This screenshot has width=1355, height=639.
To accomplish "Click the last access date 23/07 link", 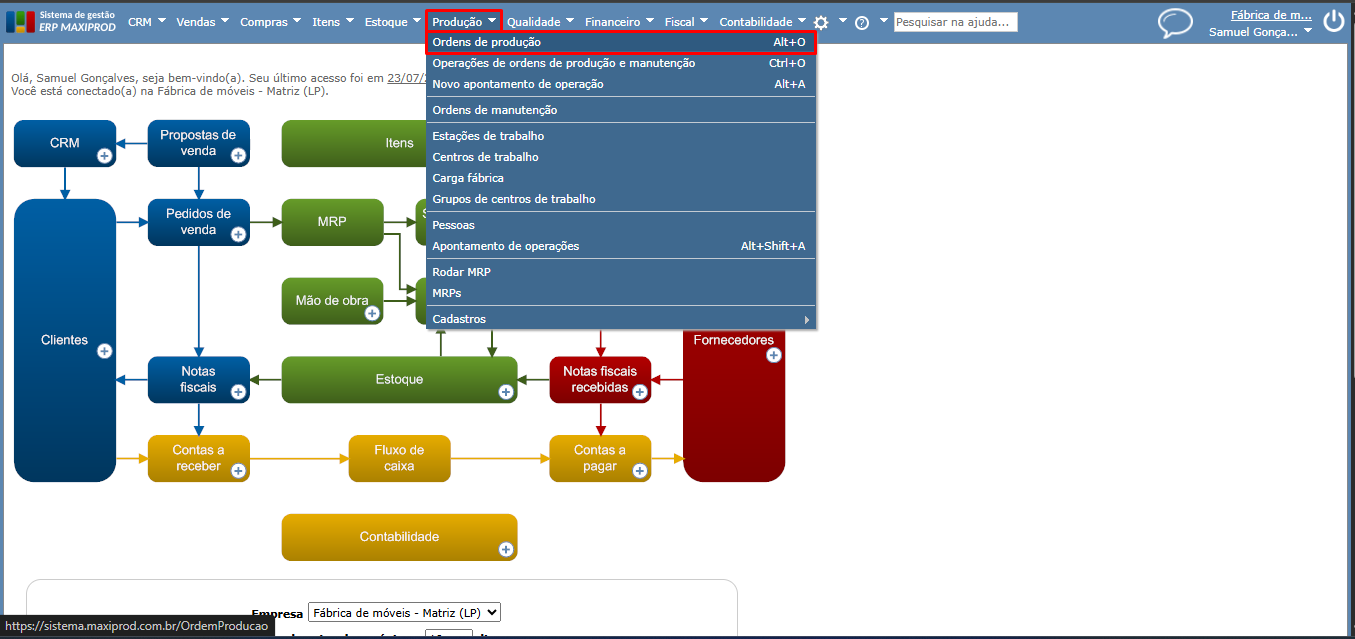I will coord(406,77).
